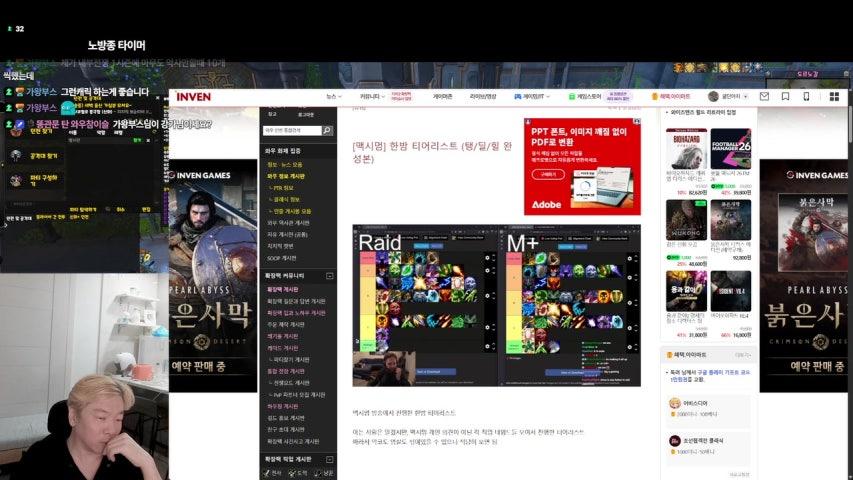
Task: Click the 노방종 타이머 overlay title
Action: point(116,45)
